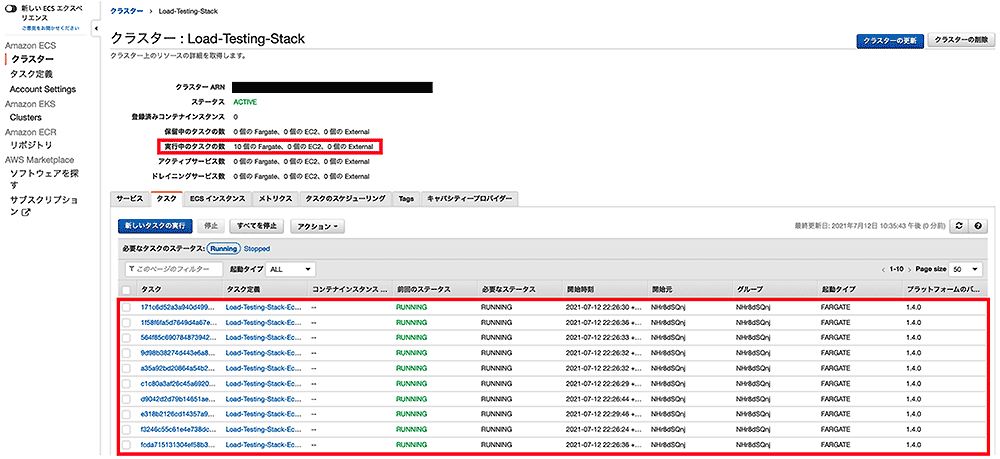Expand the アクション dropdown button
The width and height of the screenshot is (1000, 459).
pyautogui.click(x=317, y=226)
